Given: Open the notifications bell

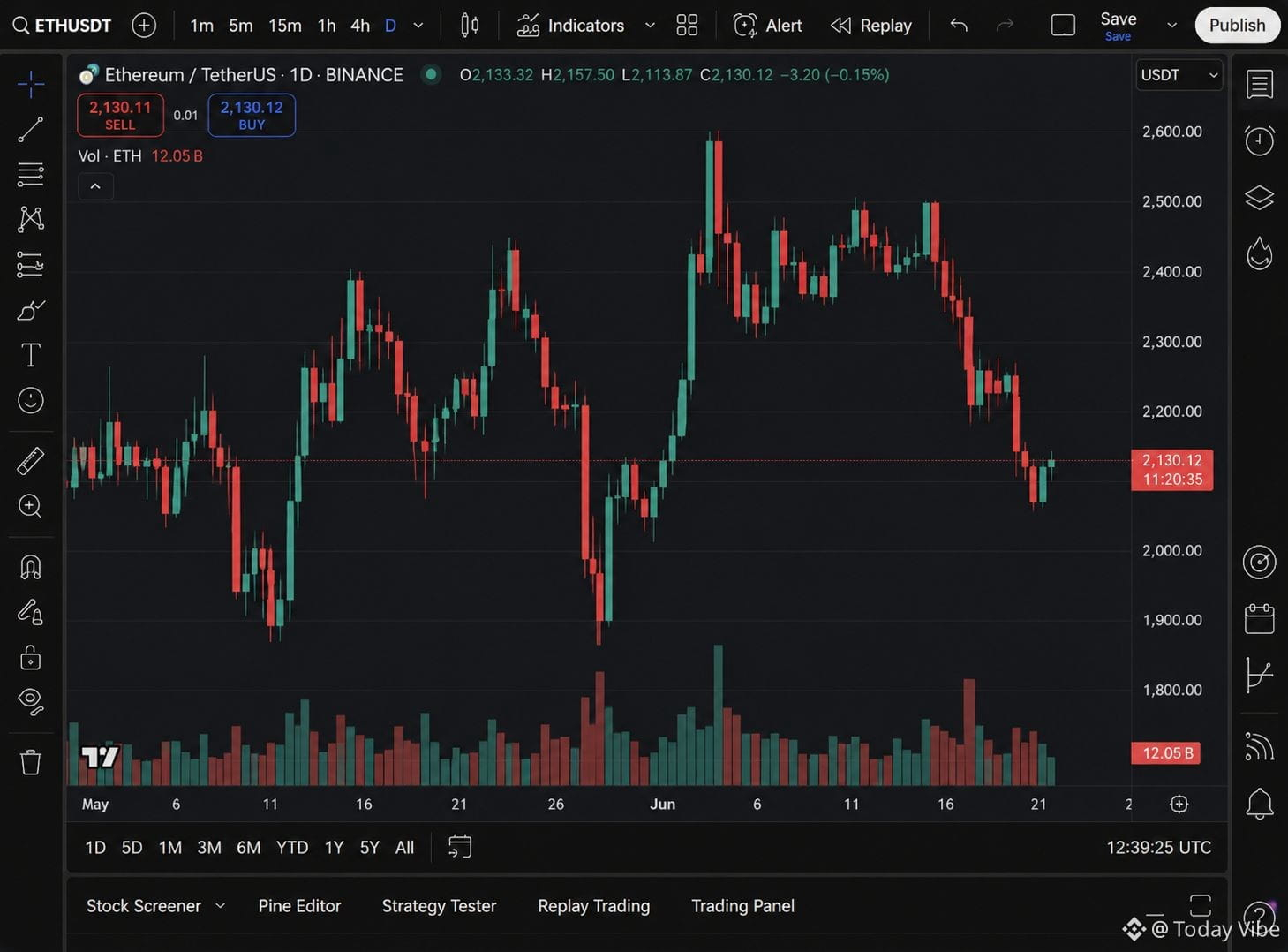Looking at the screenshot, I should (x=1259, y=804).
